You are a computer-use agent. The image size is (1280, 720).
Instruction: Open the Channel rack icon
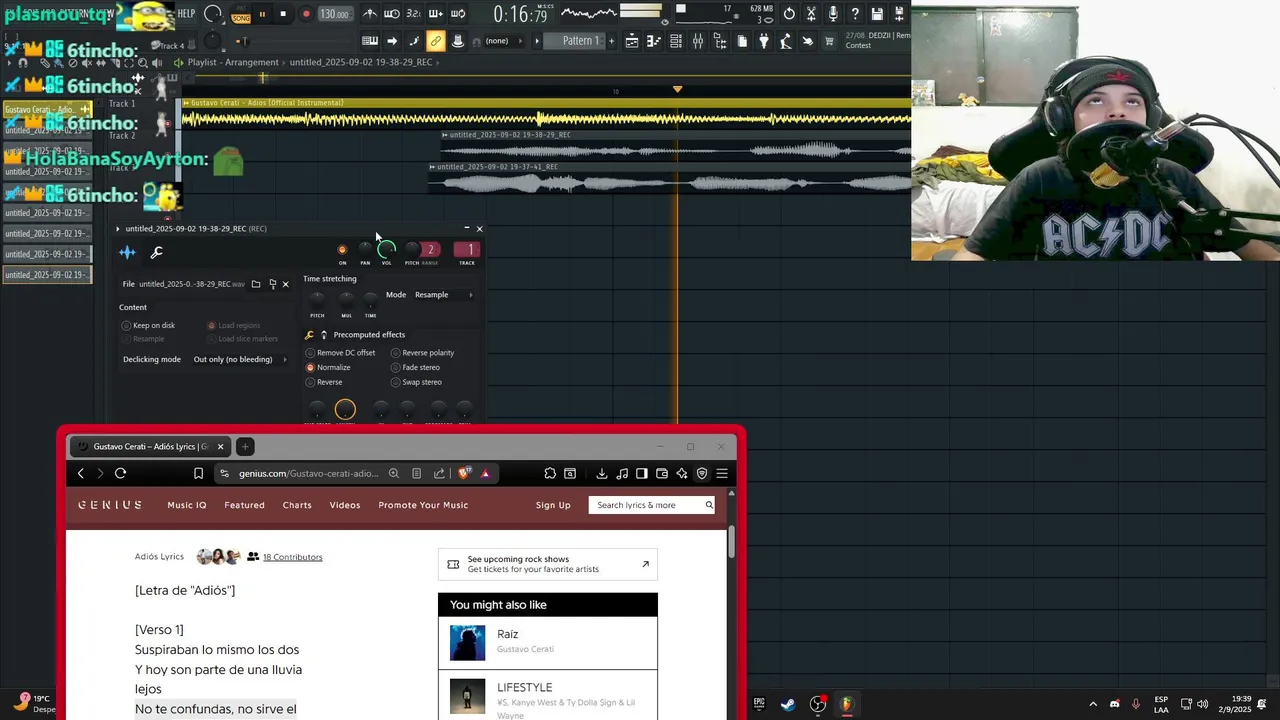click(676, 41)
